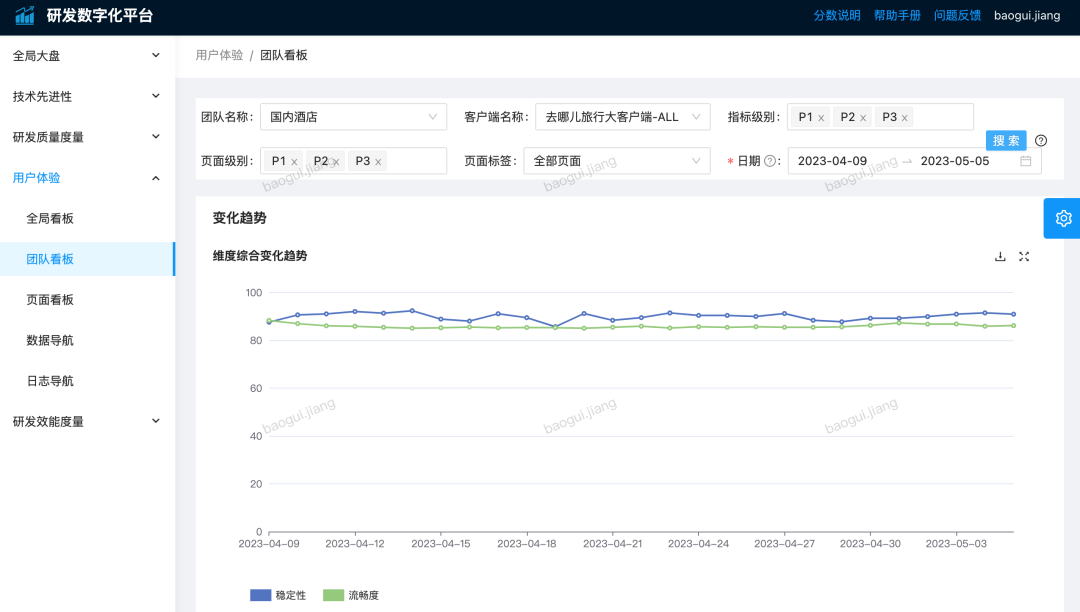The height and width of the screenshot is (612, 1080).
Task: Click the 2023-04-18 label on the chart axis
Action: 526,544
